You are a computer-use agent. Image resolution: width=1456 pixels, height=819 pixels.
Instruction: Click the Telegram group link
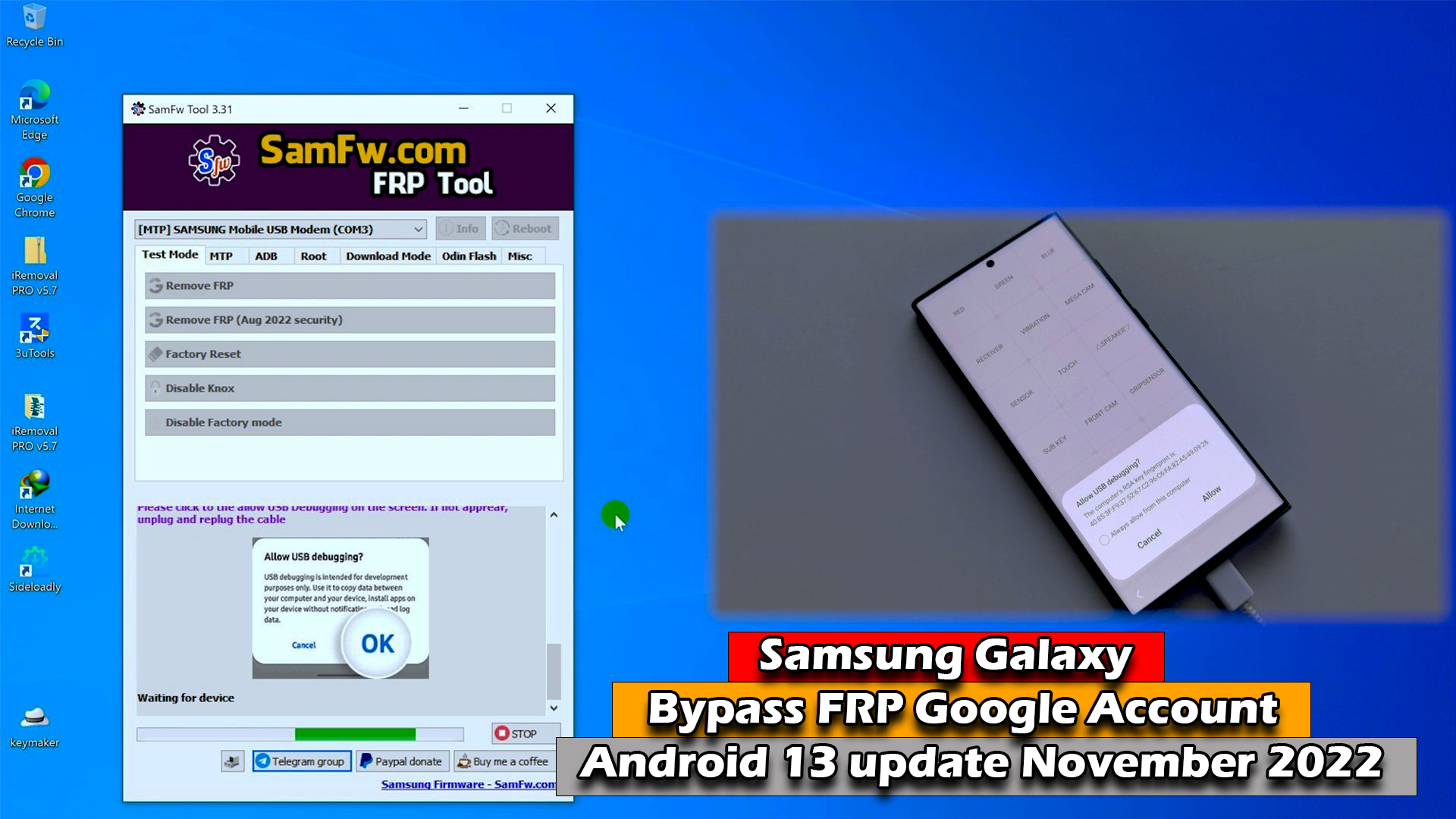click(300, 761)
